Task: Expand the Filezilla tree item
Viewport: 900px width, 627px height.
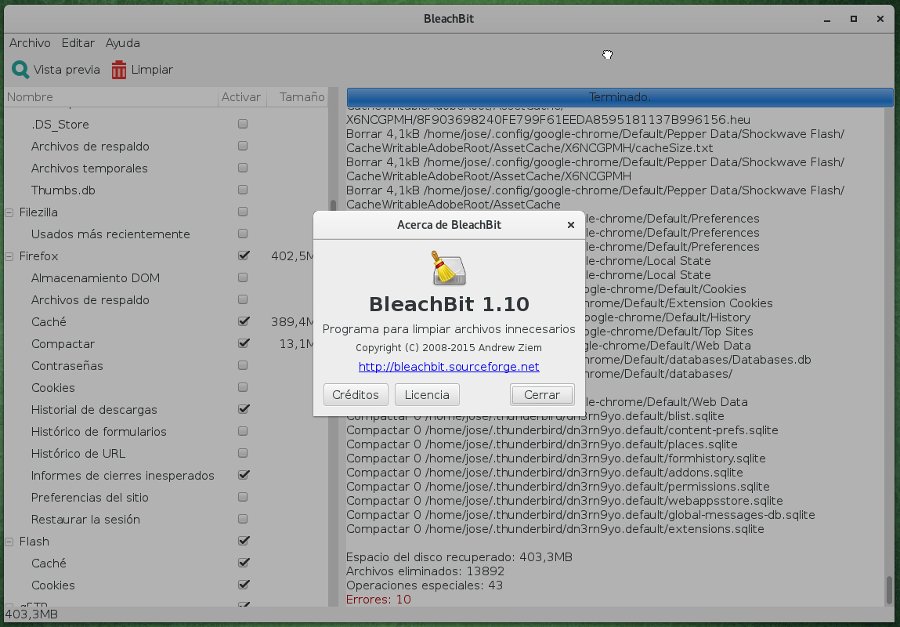Action: click(8, 212)
